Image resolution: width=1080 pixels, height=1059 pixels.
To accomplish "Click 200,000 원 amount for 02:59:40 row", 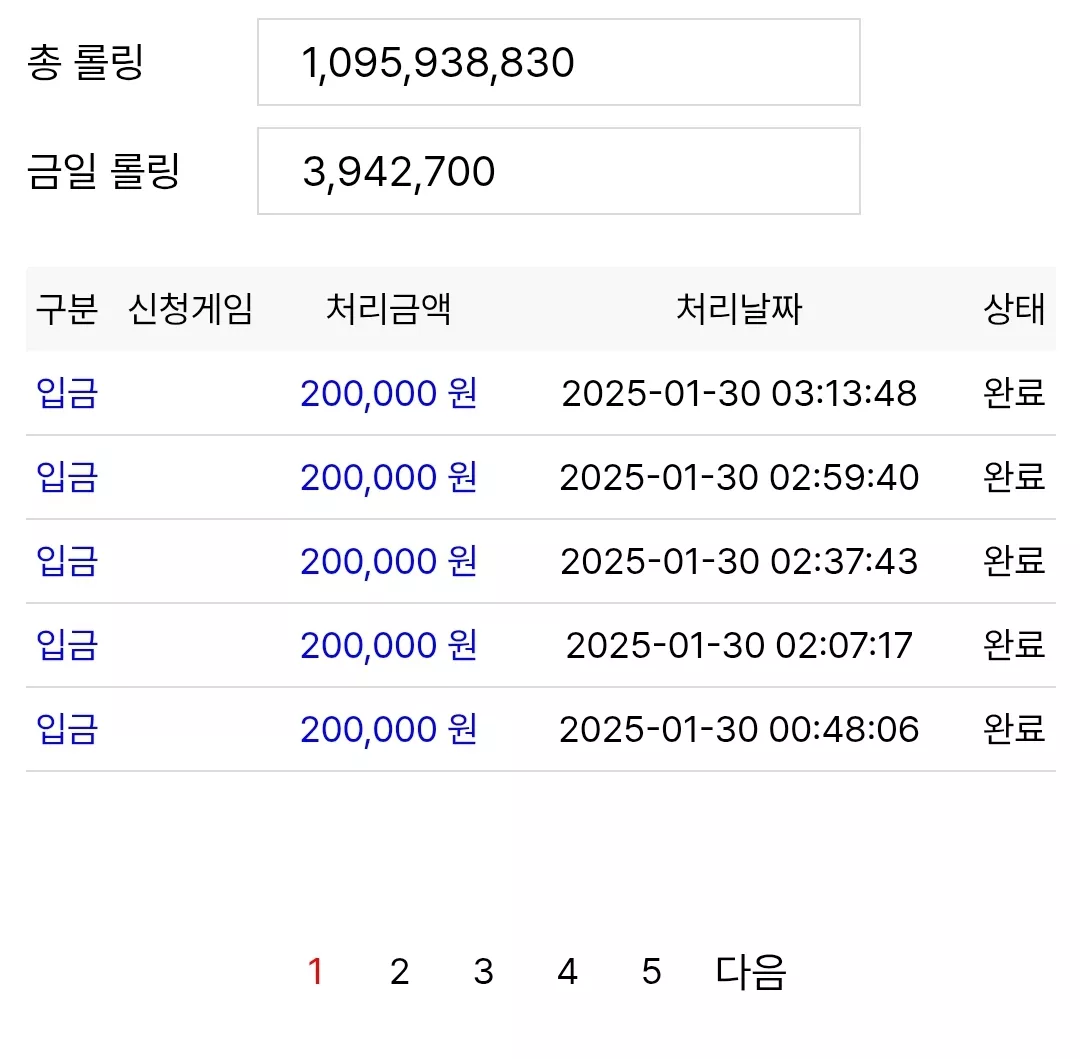I will tap(388, 477).
